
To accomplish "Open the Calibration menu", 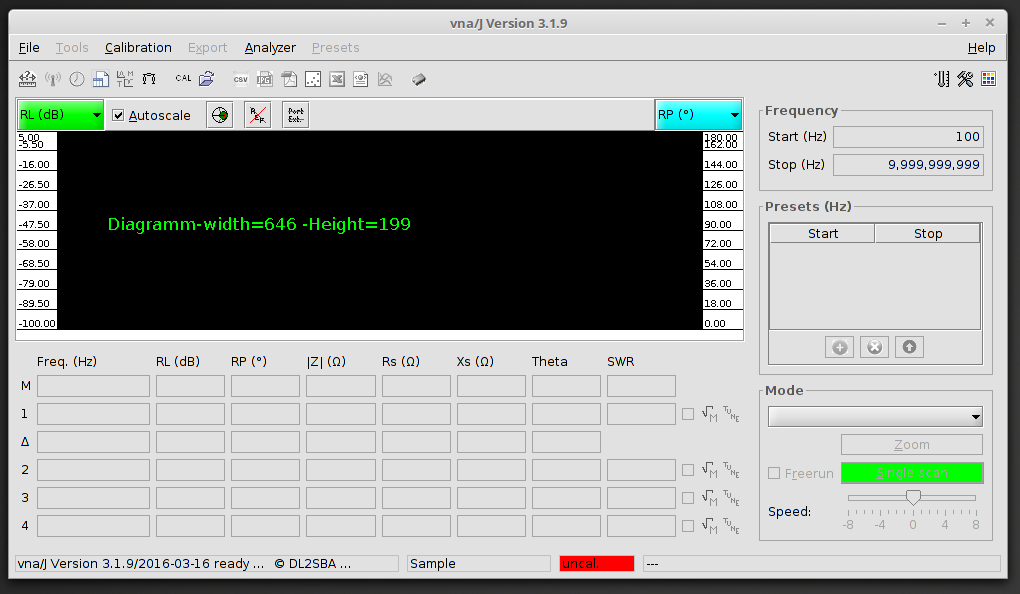I will pyautogui.click(x=138, y=47).
